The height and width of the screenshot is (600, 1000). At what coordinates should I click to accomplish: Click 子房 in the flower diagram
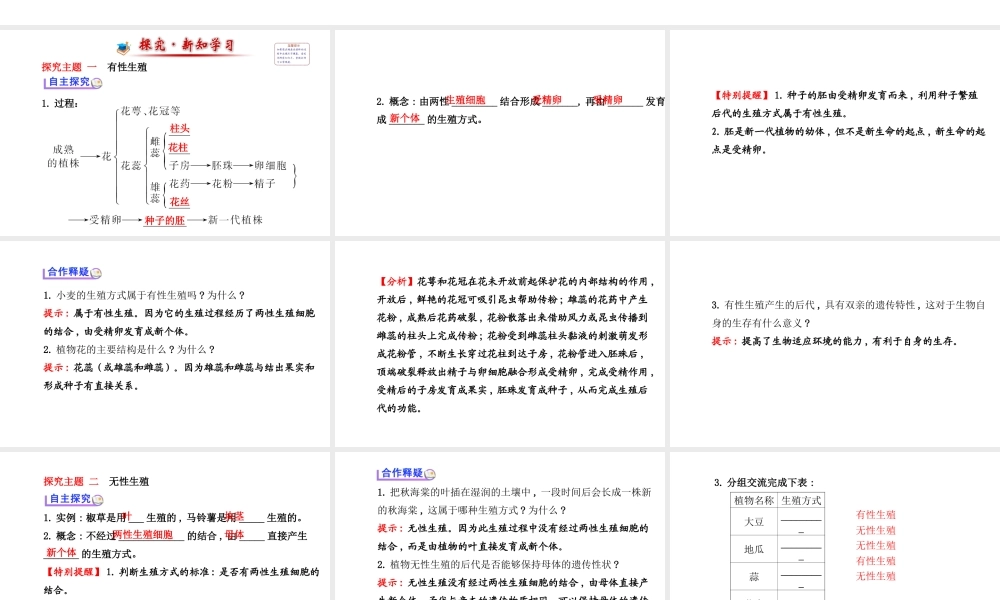tap(179, 166)
